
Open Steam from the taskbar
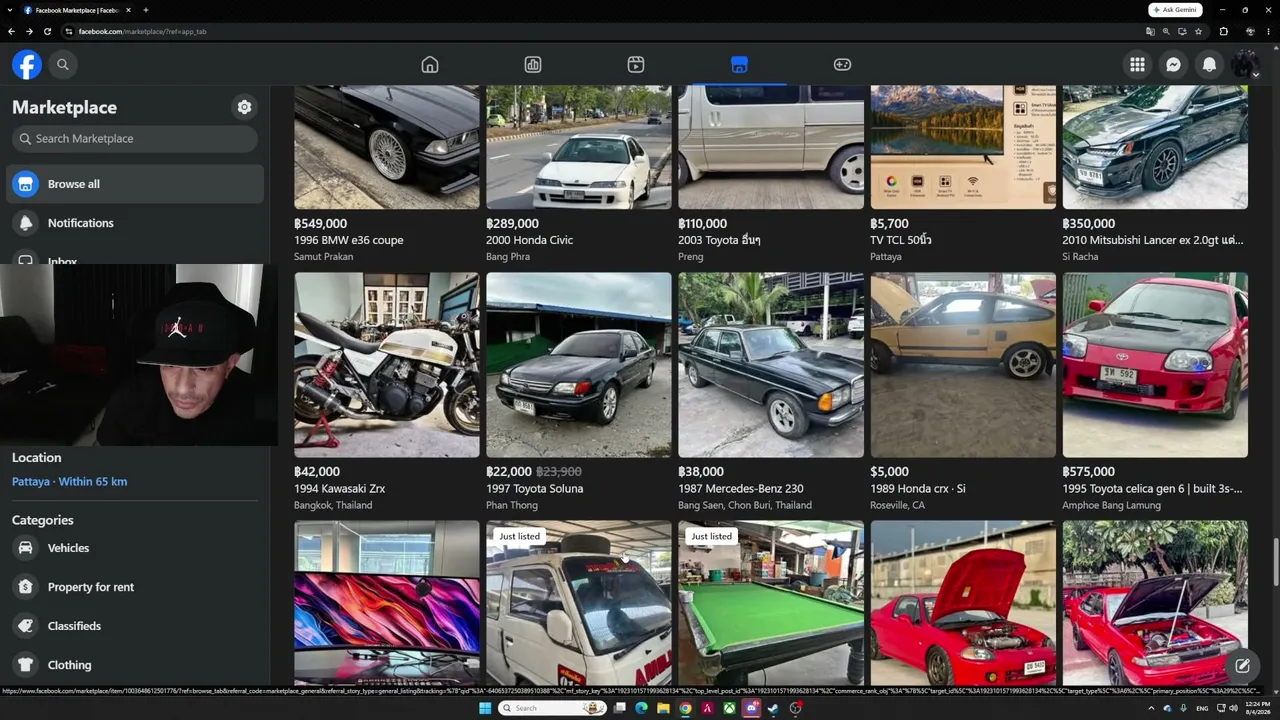tap(773, 708)
